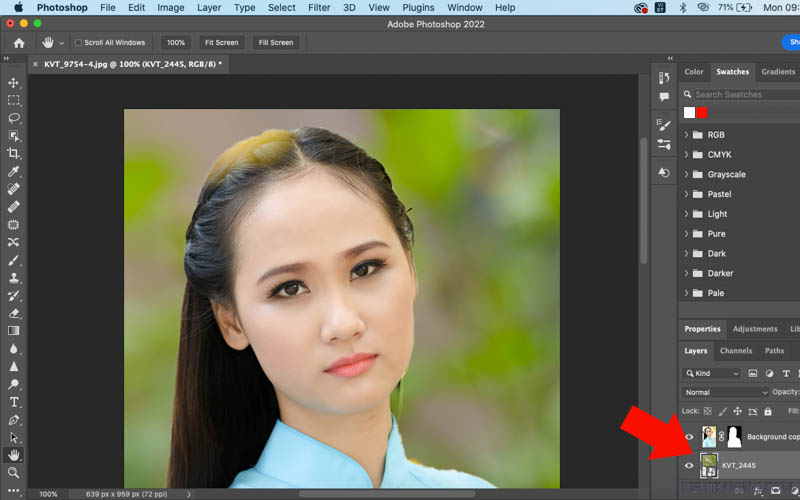Click the Home button icon
The image size is (800, 500).
point(19,43)
